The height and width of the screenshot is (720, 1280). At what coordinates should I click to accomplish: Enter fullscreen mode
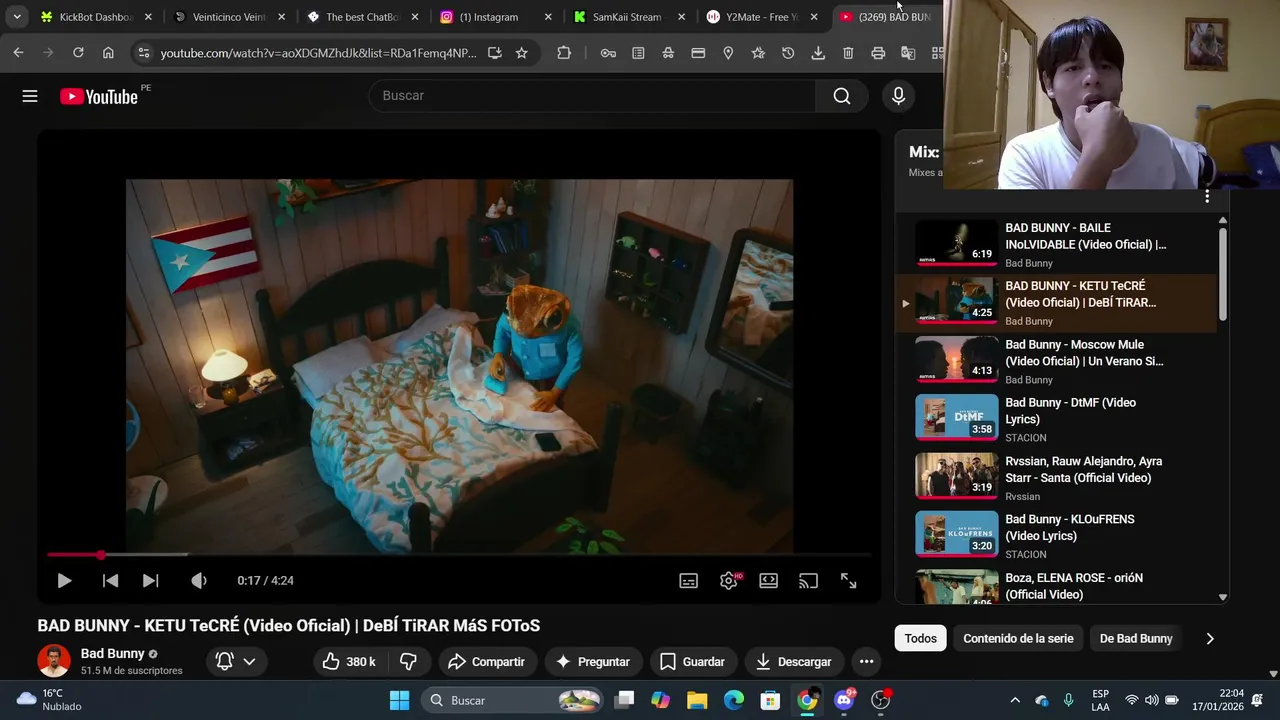(x=848, y=580)
